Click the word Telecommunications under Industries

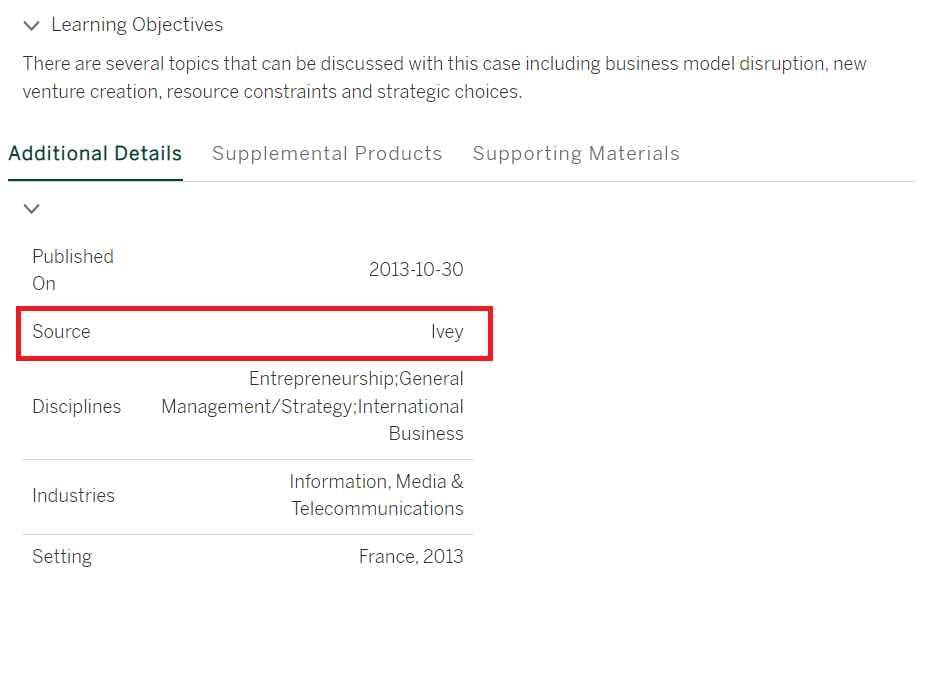[377, 509]
